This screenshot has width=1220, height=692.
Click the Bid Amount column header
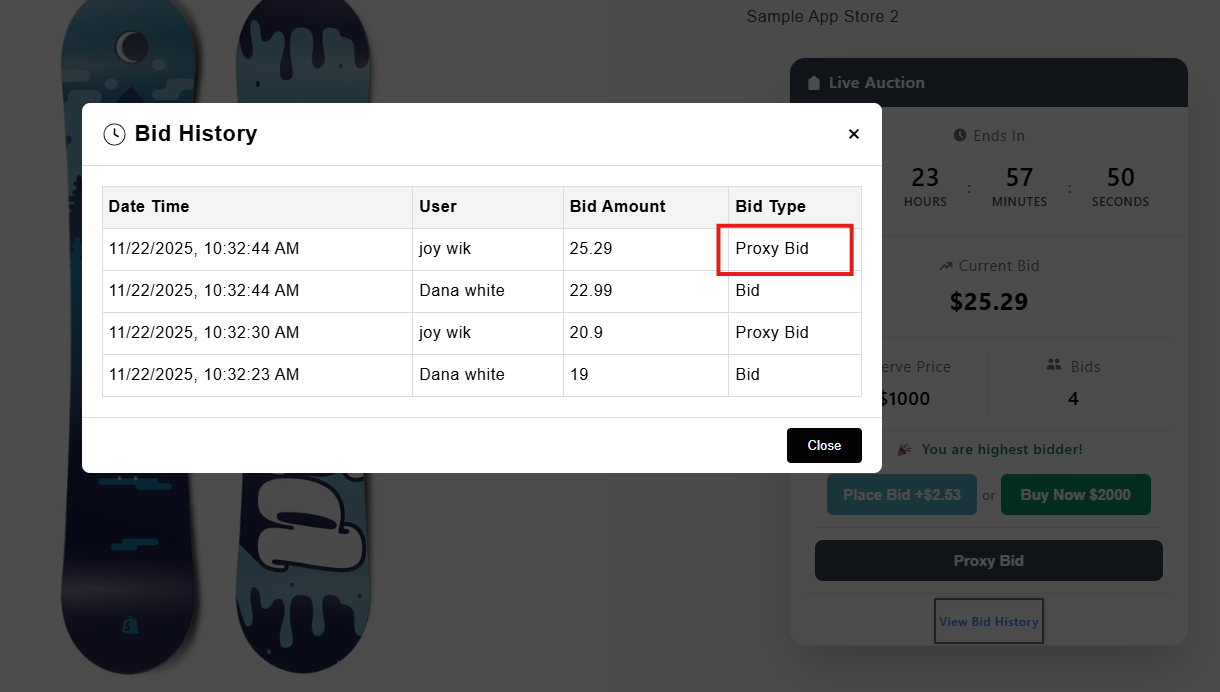pyautogui.click(x=617, y=206)
